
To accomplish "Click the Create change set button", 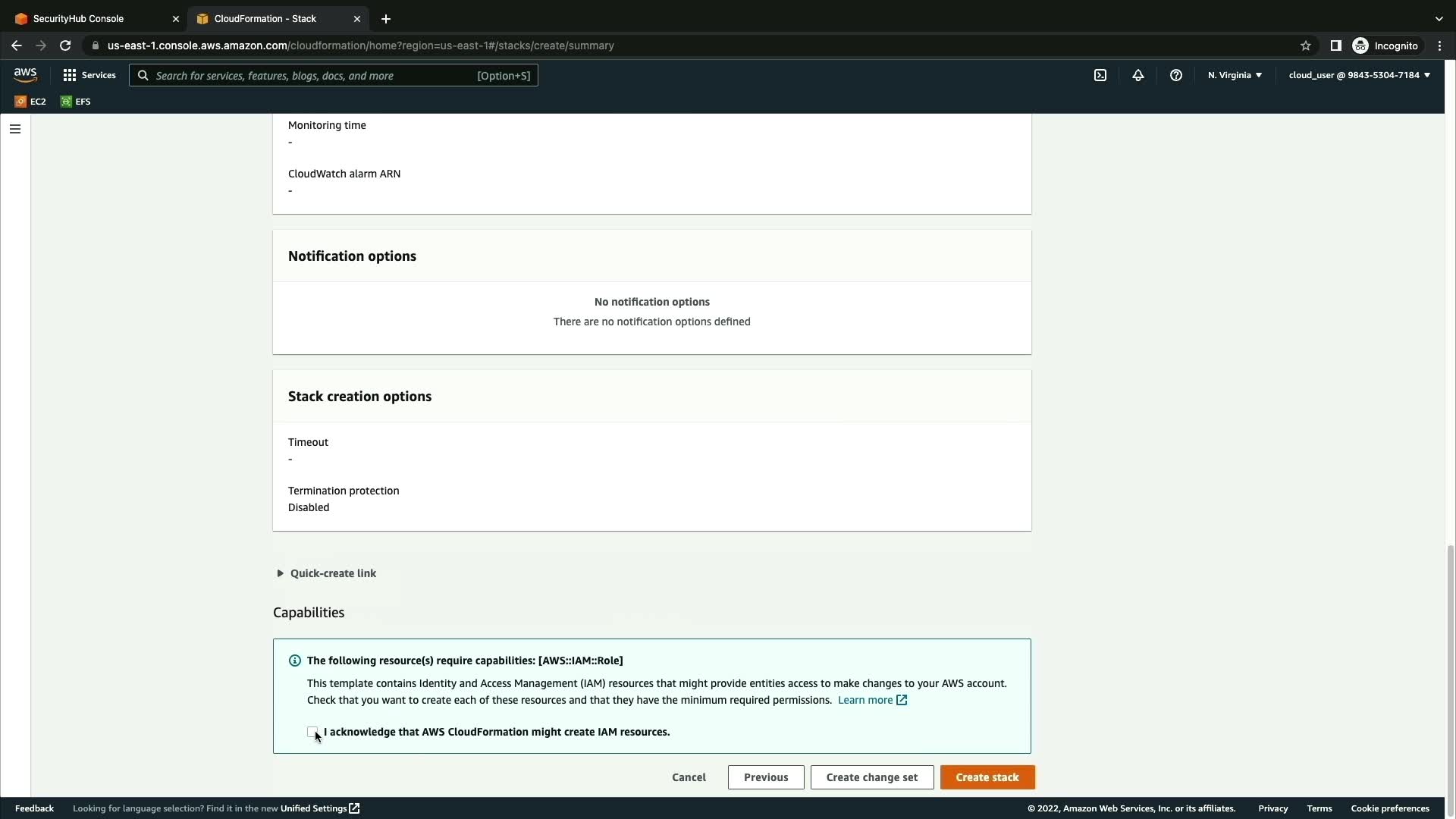I will pyautogui.click(x=872, y=777).
